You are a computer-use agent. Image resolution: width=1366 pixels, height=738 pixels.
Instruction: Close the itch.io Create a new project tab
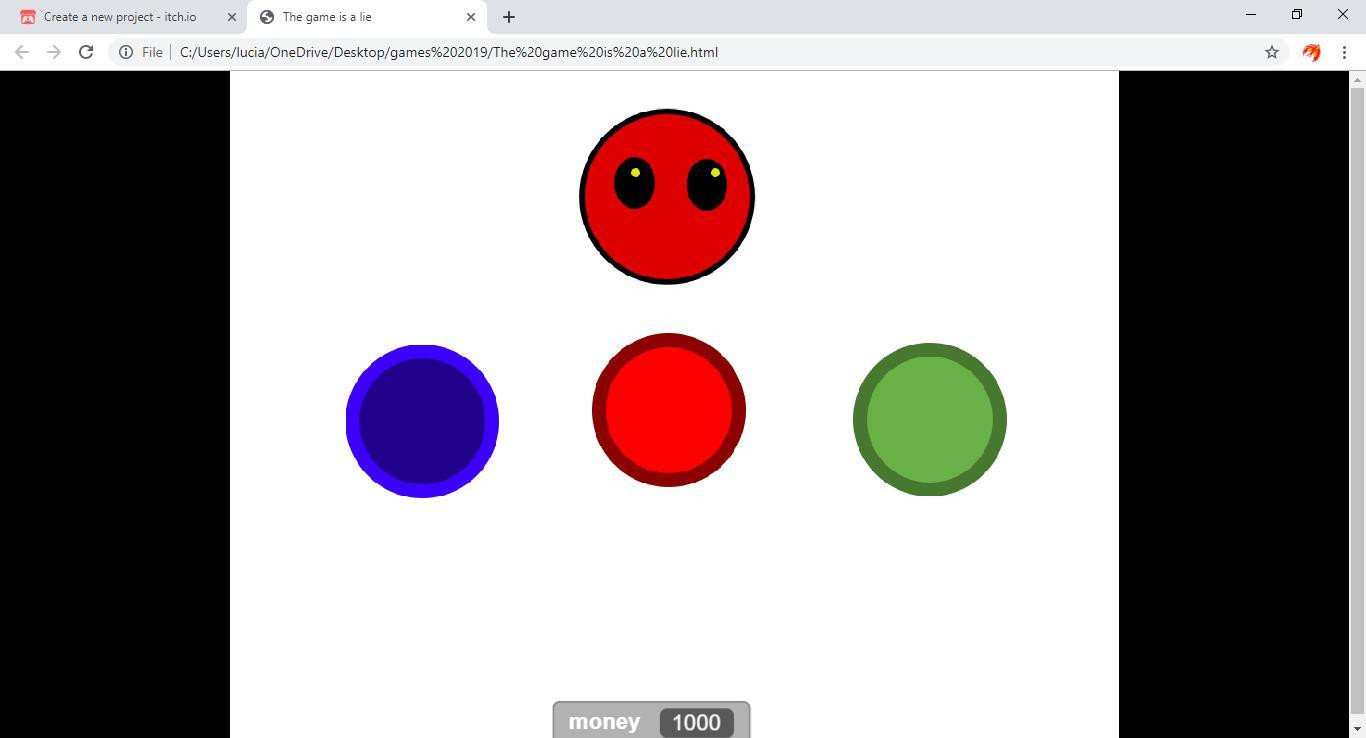coord(232,17)
